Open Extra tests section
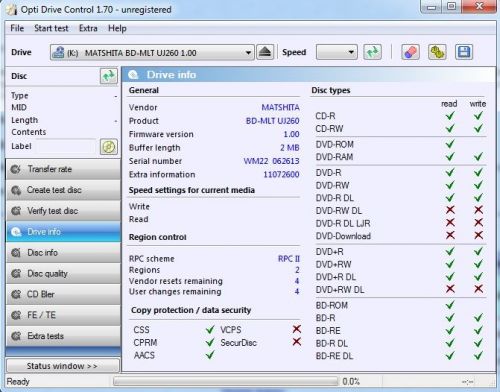Viewport: 500px width, 392px height. point(63,336)
